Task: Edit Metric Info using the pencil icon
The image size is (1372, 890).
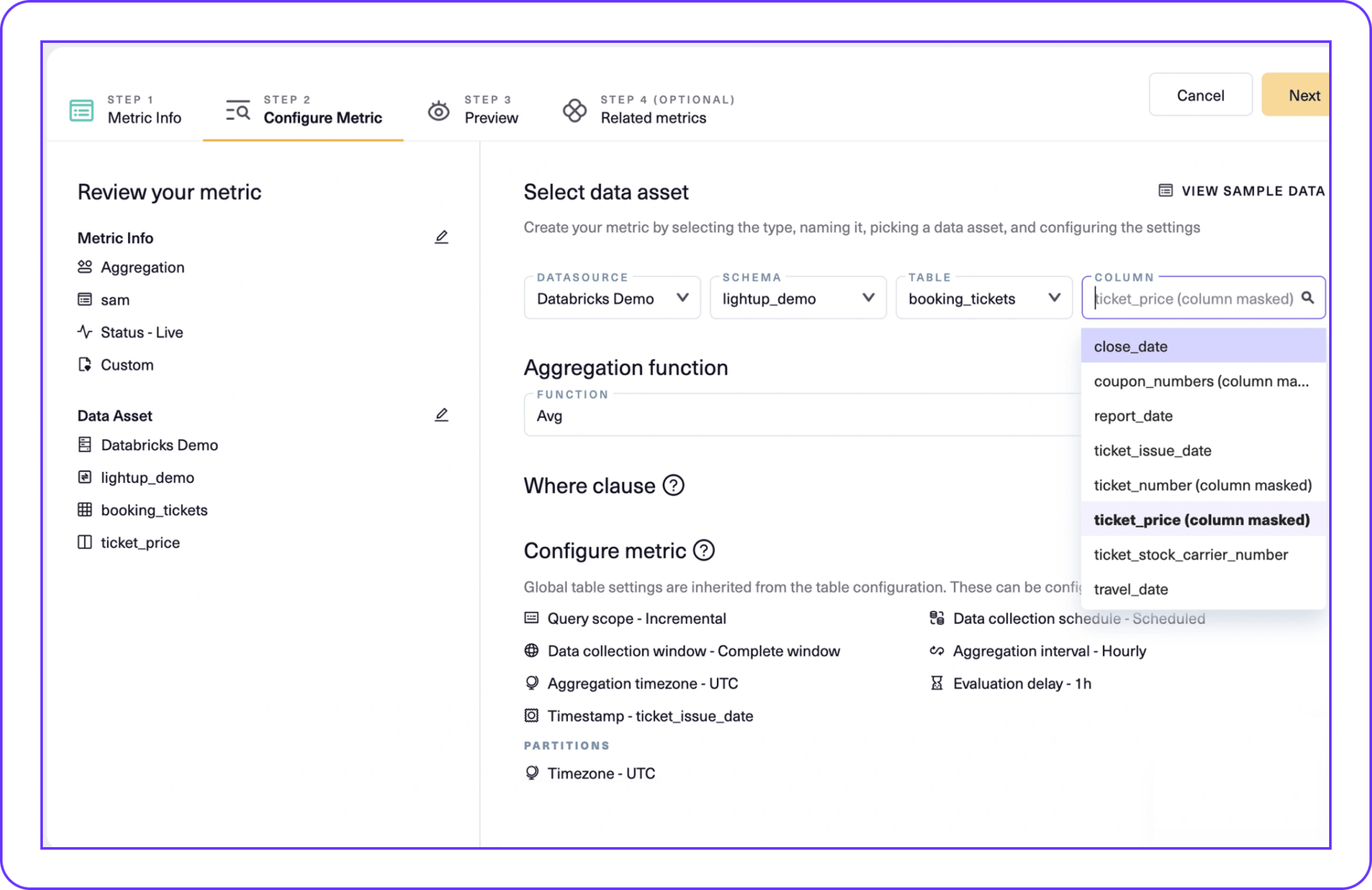Action: (x=441, y=236)
